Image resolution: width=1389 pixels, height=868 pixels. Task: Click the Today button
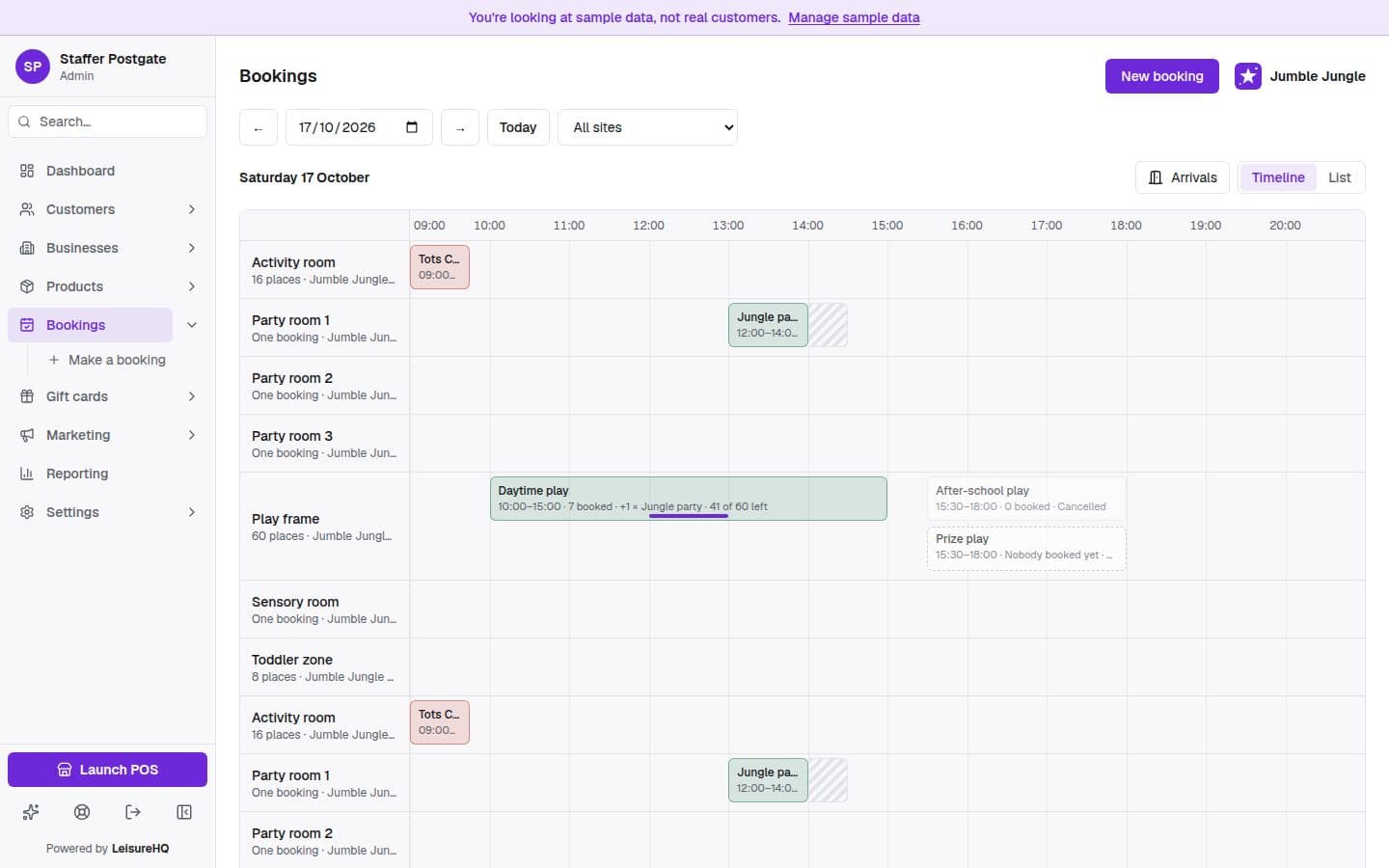[518, 127]
